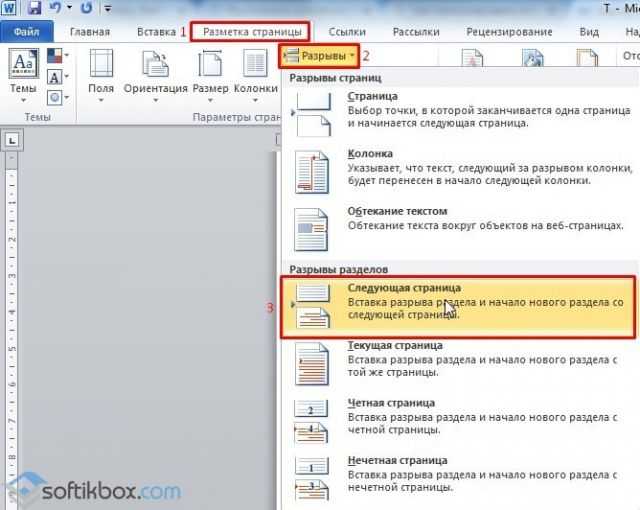The width and height of the screenshot is (640, 510).
Task: Open the Undo history dropdown arrow
Action: point(69,8)
